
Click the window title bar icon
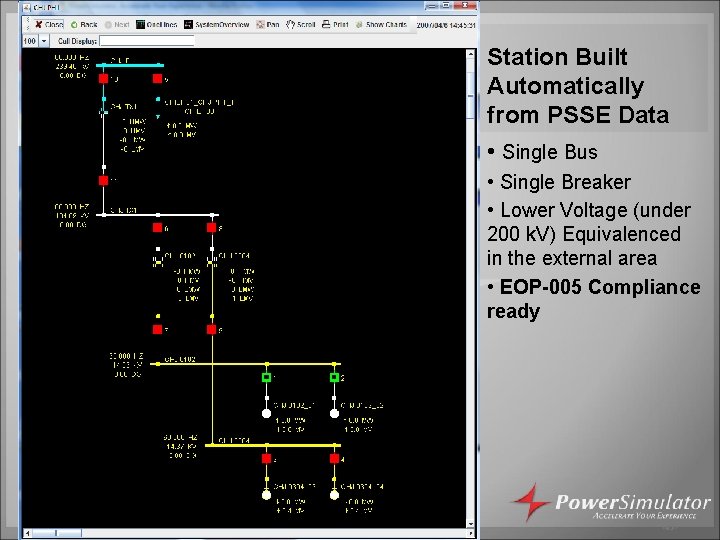[x=26, y=7]
